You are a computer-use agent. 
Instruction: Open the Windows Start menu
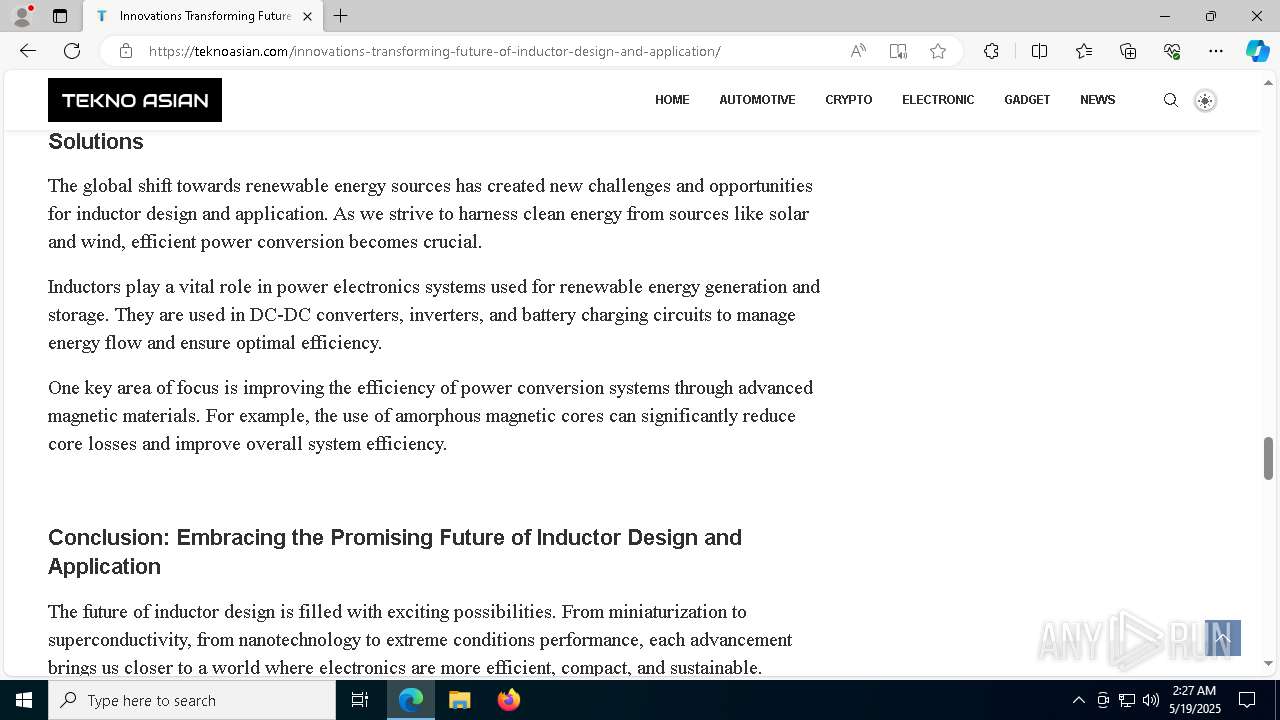(x=24, y=700)
